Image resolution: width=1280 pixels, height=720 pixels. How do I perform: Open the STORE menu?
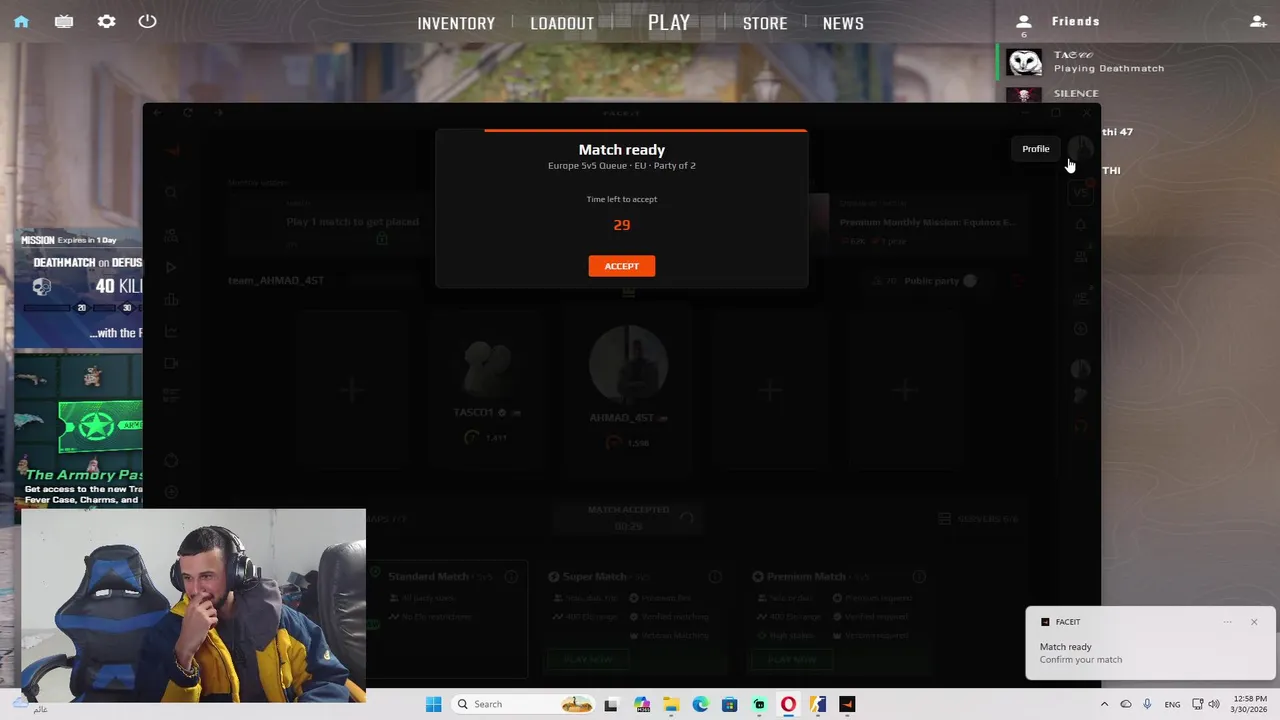tap(765, 23)
